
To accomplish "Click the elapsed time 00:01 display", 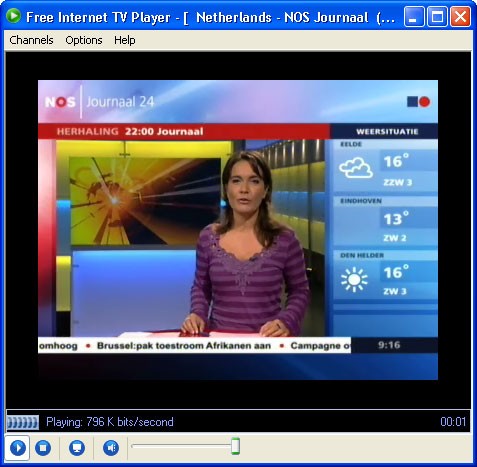I will [x=453, y=422].
